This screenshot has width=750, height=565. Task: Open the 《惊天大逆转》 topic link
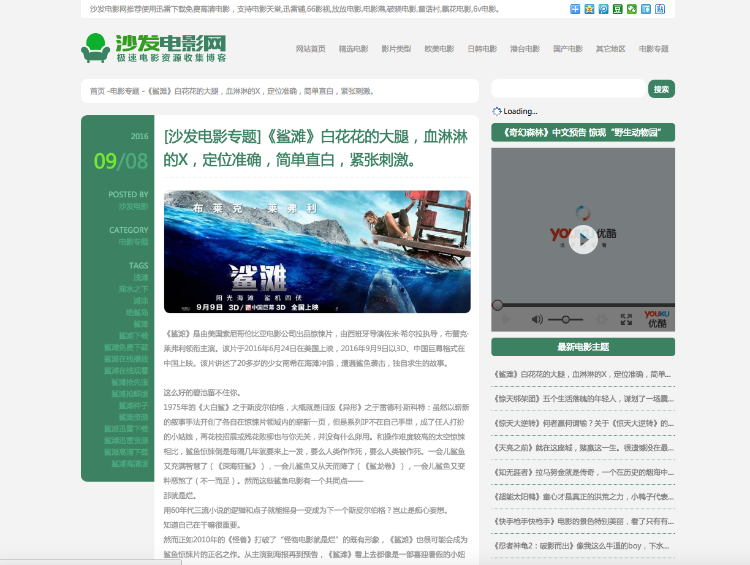583,423
